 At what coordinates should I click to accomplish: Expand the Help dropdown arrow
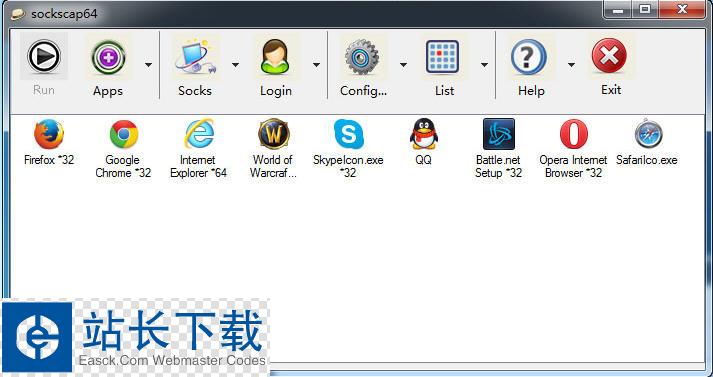571,65
